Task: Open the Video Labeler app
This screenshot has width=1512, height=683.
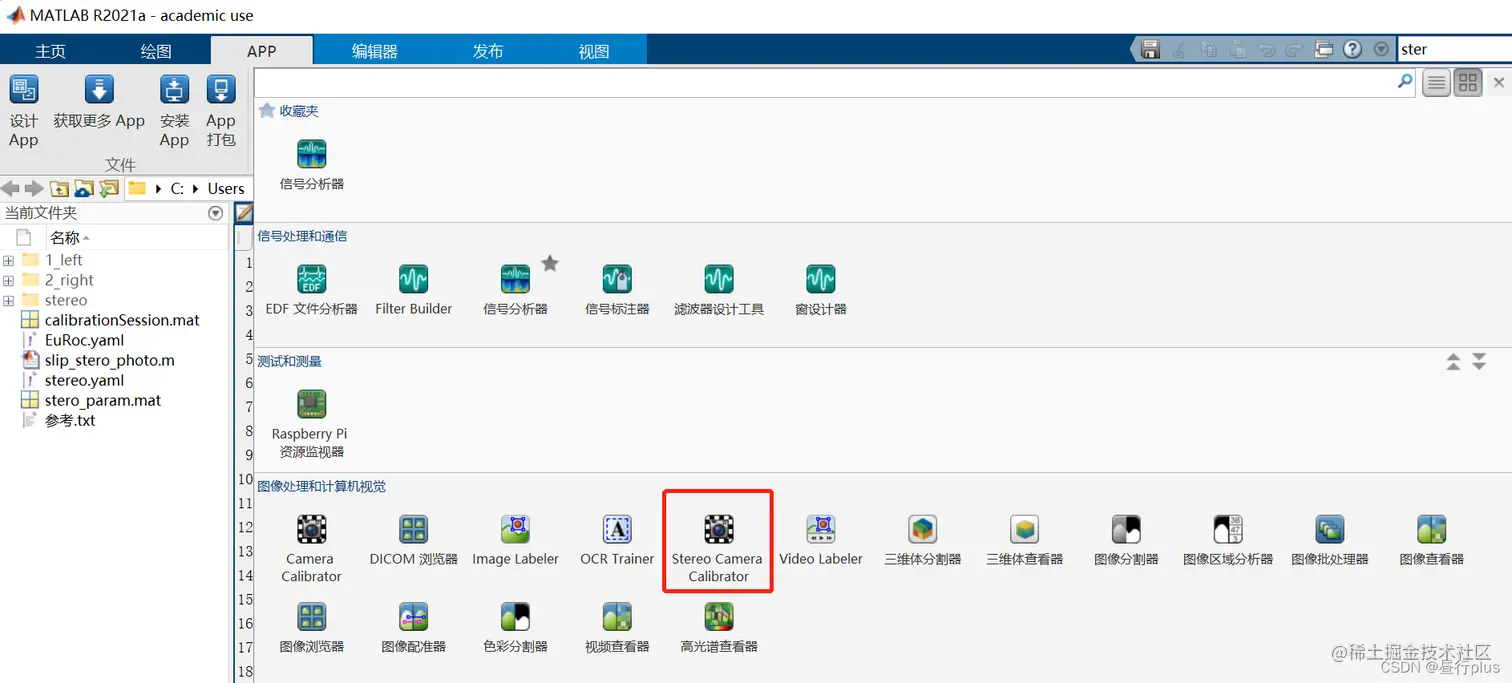Action: [820, 540]
